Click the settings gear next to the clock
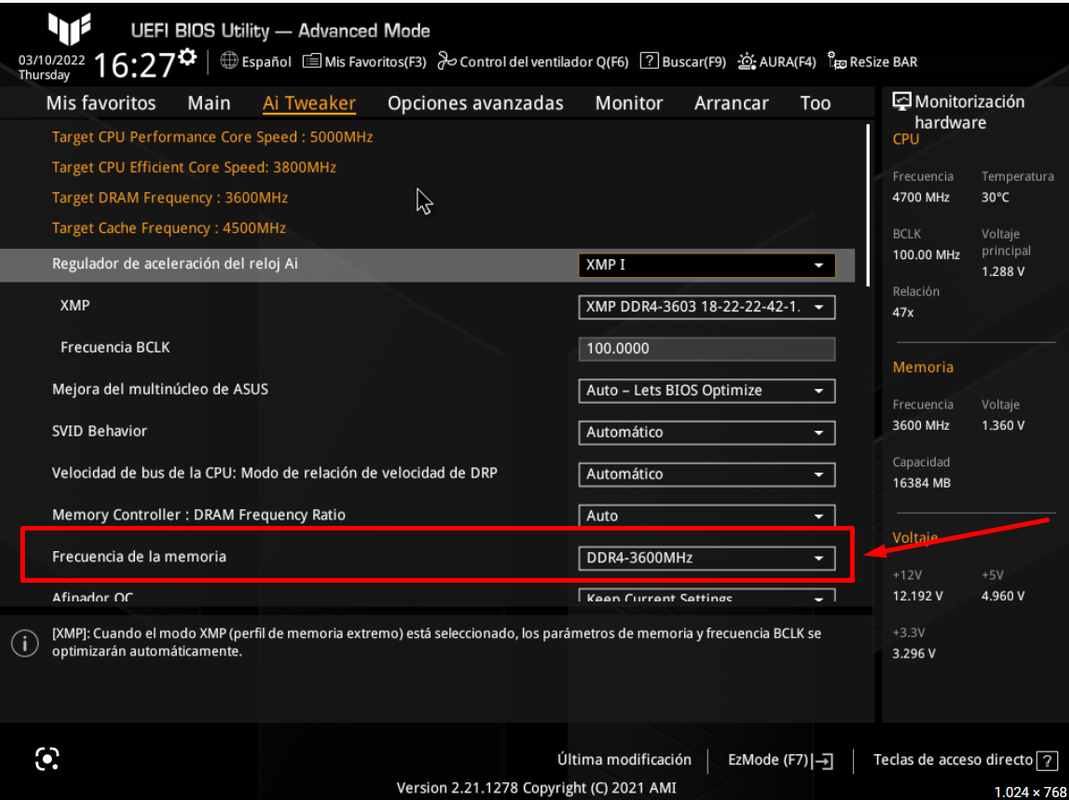 187,57
